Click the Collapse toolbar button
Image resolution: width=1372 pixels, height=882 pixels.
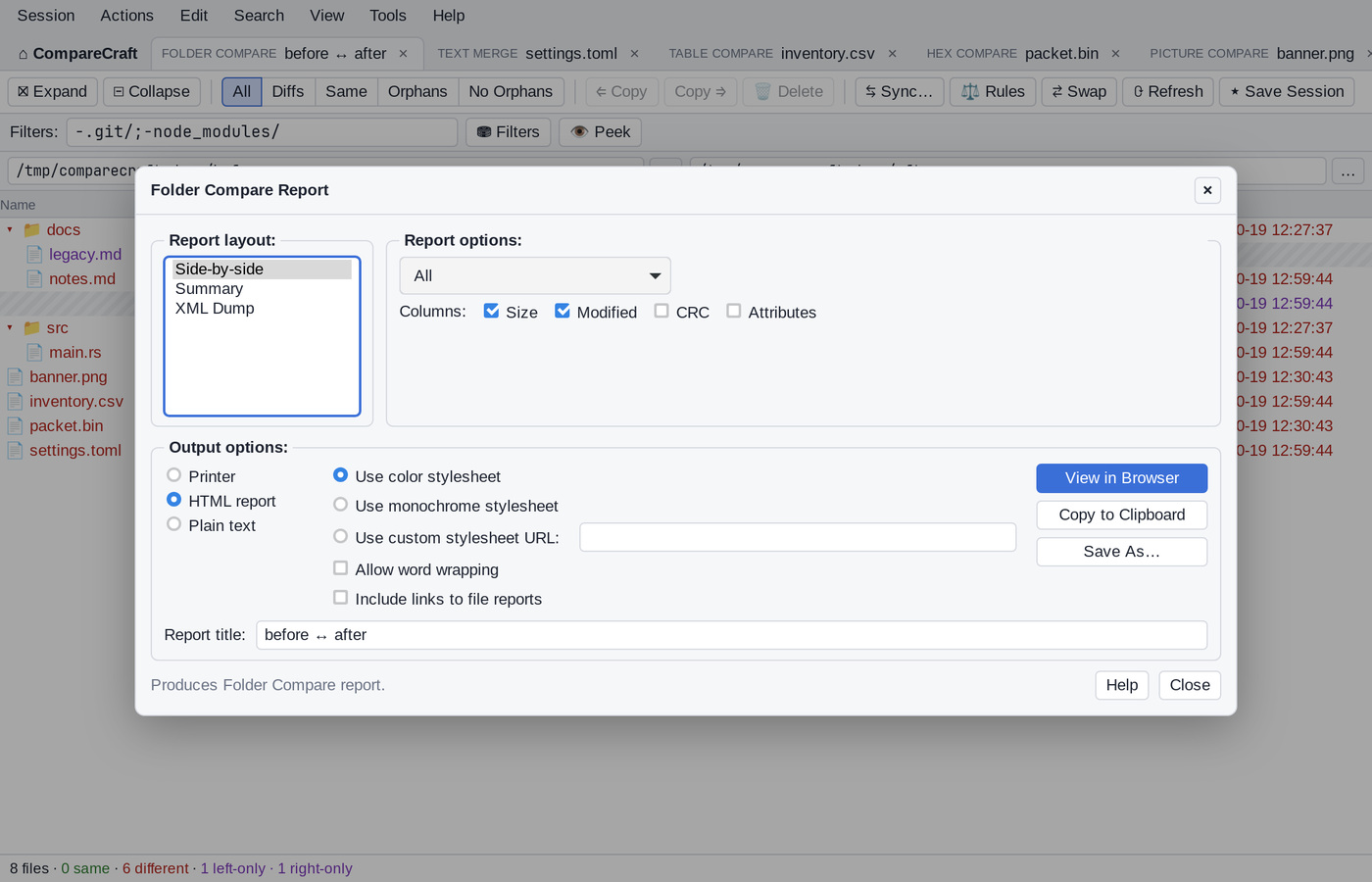[x=152, y=91]
